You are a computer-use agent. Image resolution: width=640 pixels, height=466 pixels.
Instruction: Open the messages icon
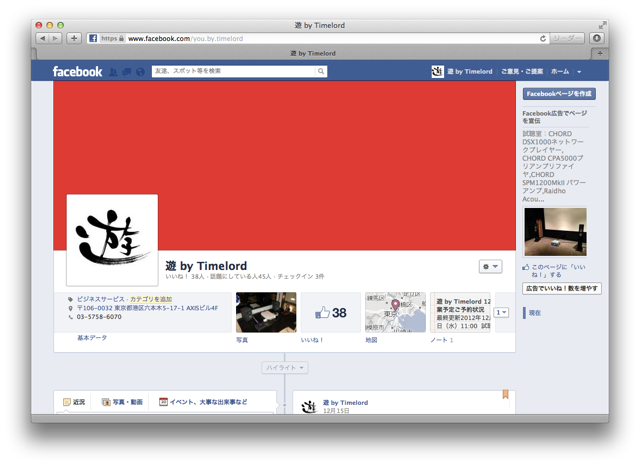coord(127,72)
